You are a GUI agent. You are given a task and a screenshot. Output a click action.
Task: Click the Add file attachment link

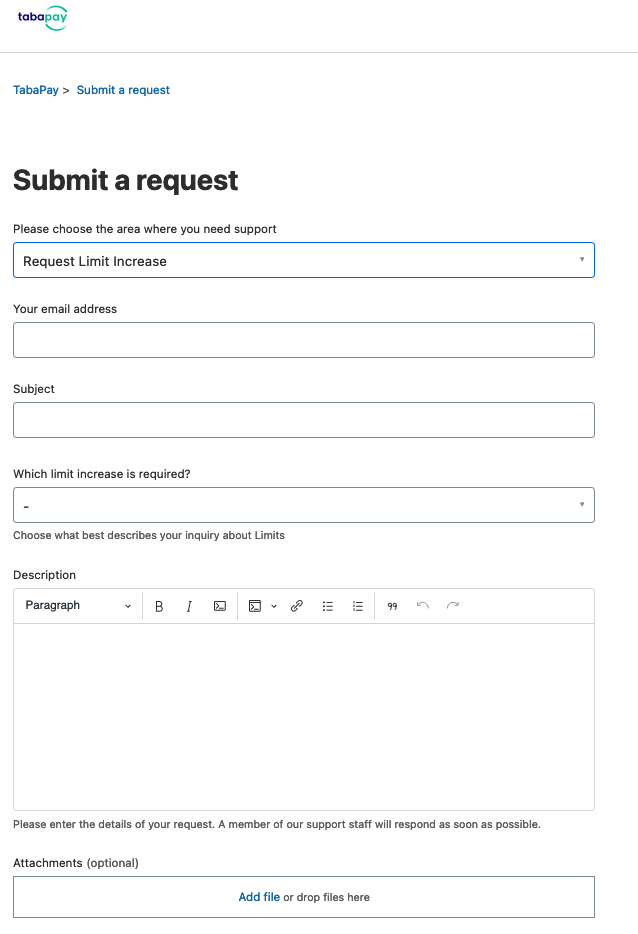click(x=259, y=896)
